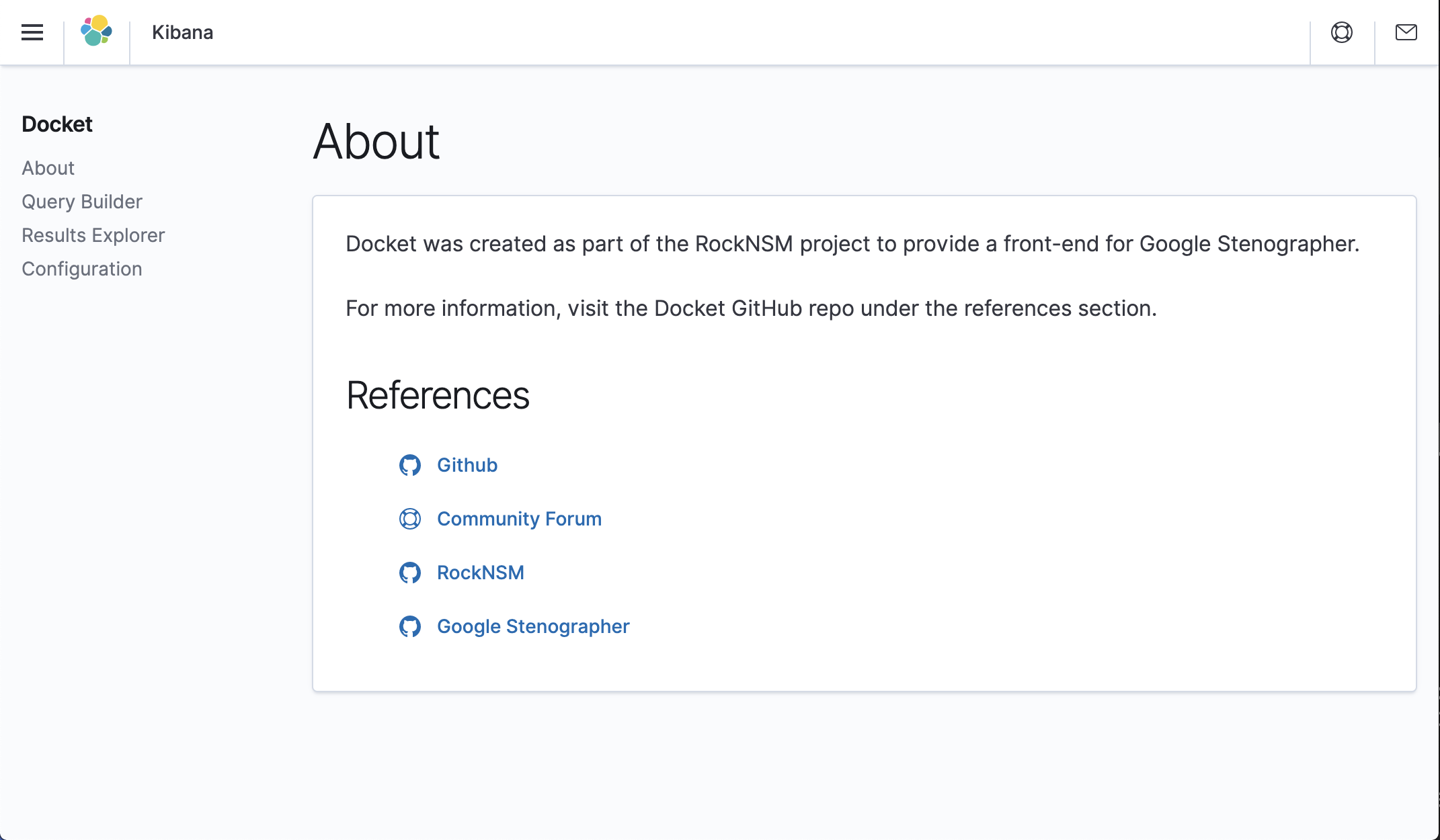Select About in the Docket sidebar
The image size is (1440, 840).
pyautogui.click(x=48, y=168)
